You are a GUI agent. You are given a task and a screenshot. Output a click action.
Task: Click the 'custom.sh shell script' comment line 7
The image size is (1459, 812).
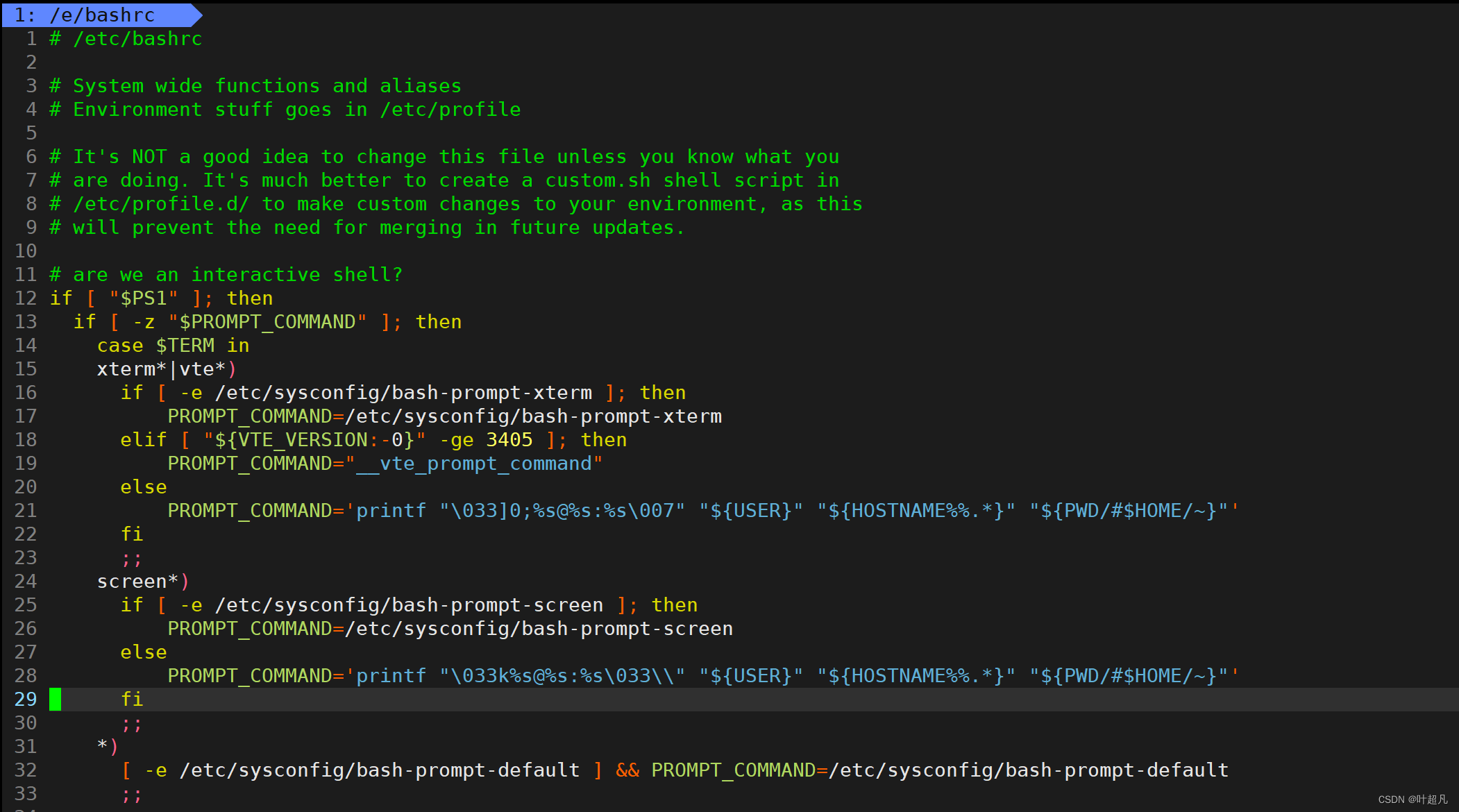(x=444, y=180)
